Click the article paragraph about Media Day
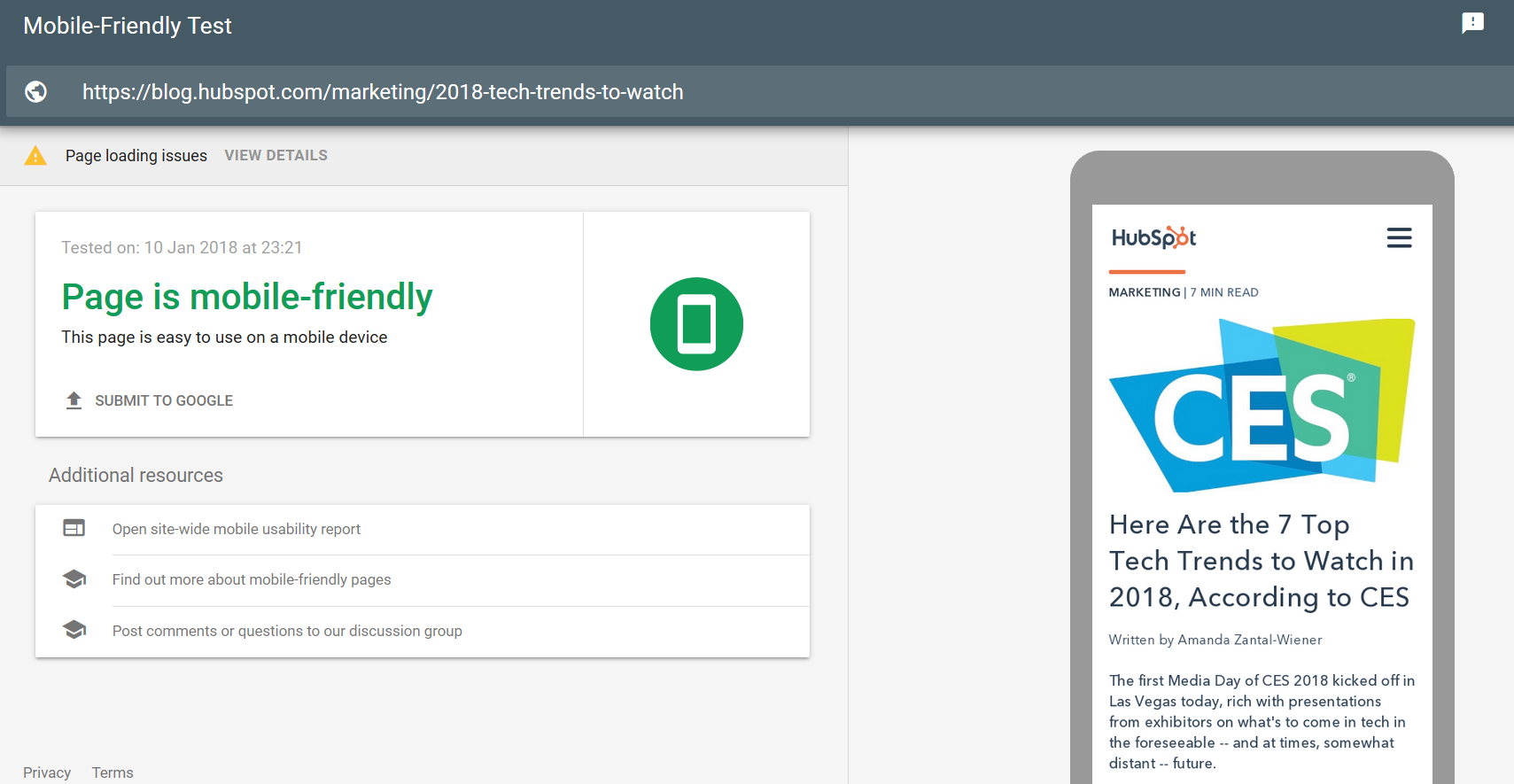The width and height of the screenshot is (1514, 784). pos(1262,722)
